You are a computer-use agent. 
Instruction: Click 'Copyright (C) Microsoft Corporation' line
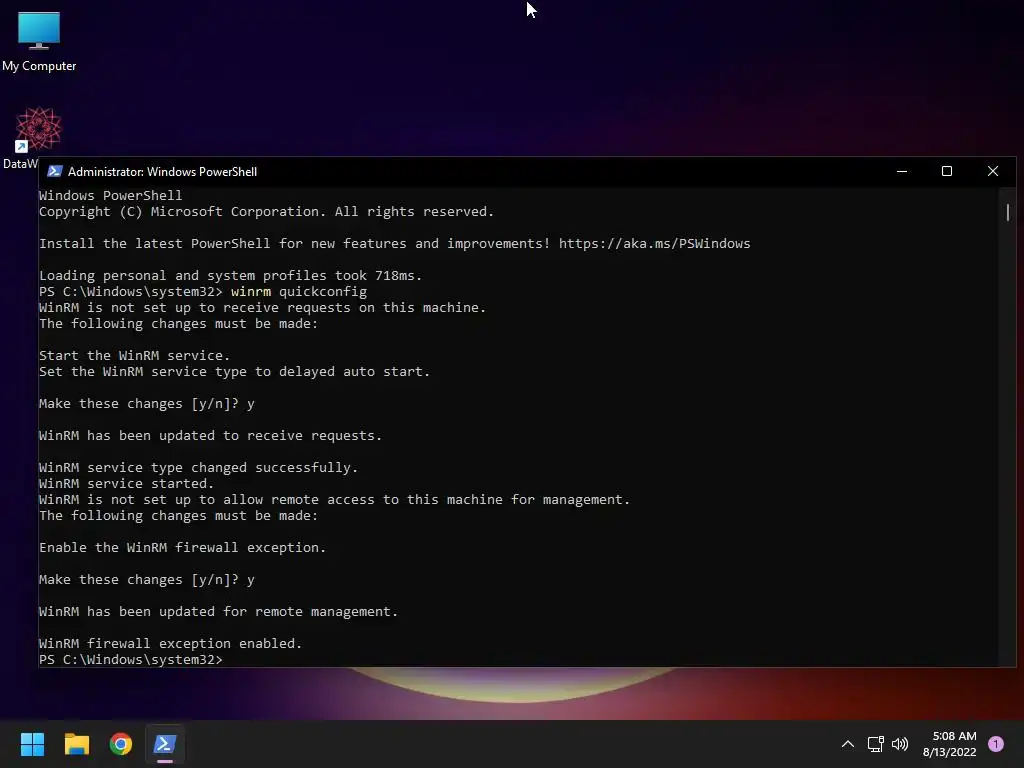(266, 212)
